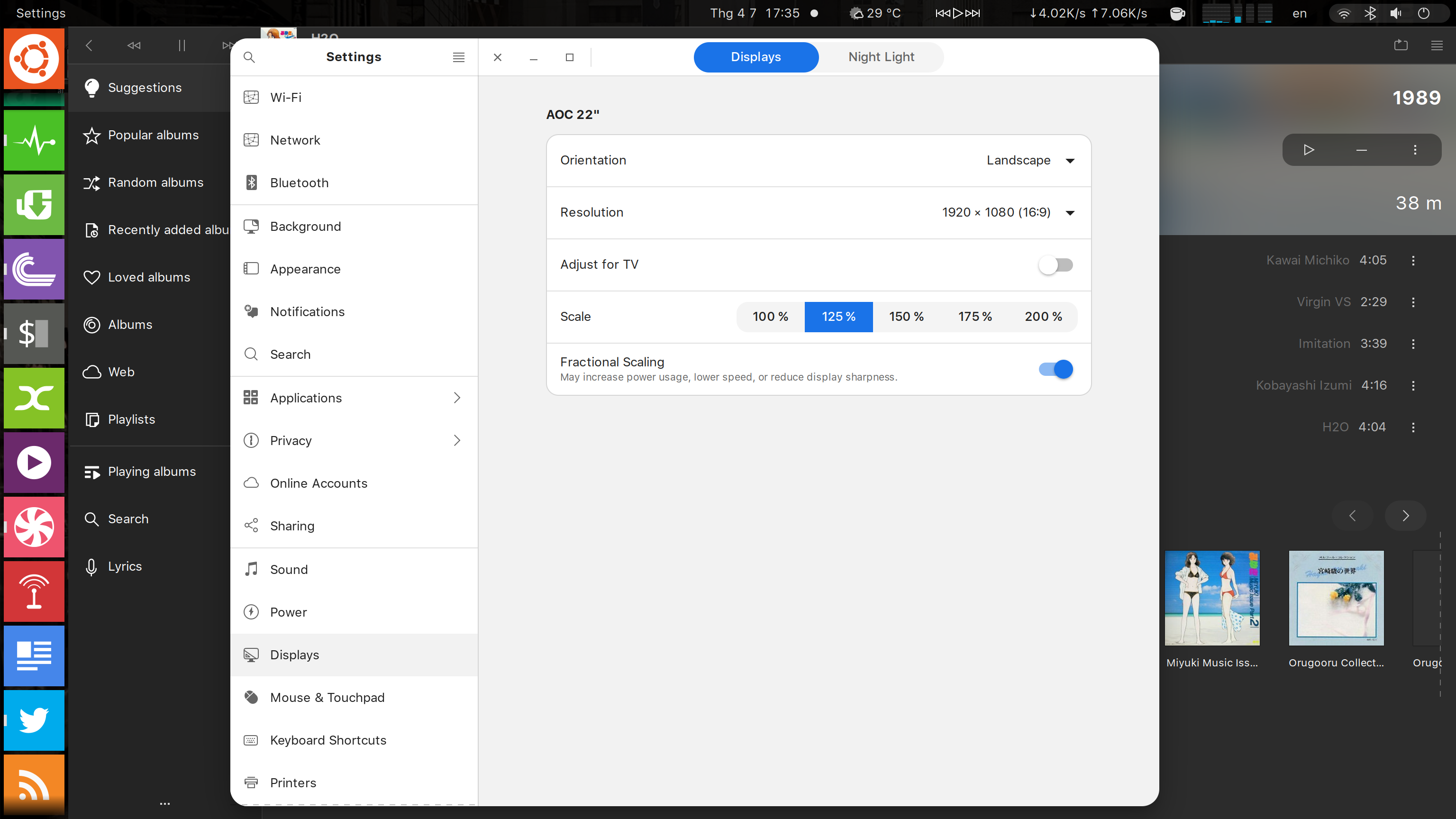
Task: Go to previous album carousel page
Action: (1353, 516)
